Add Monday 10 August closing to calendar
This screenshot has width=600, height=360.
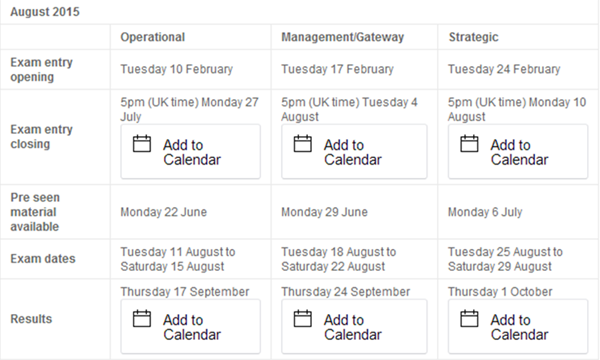click(x=518, y=151)
